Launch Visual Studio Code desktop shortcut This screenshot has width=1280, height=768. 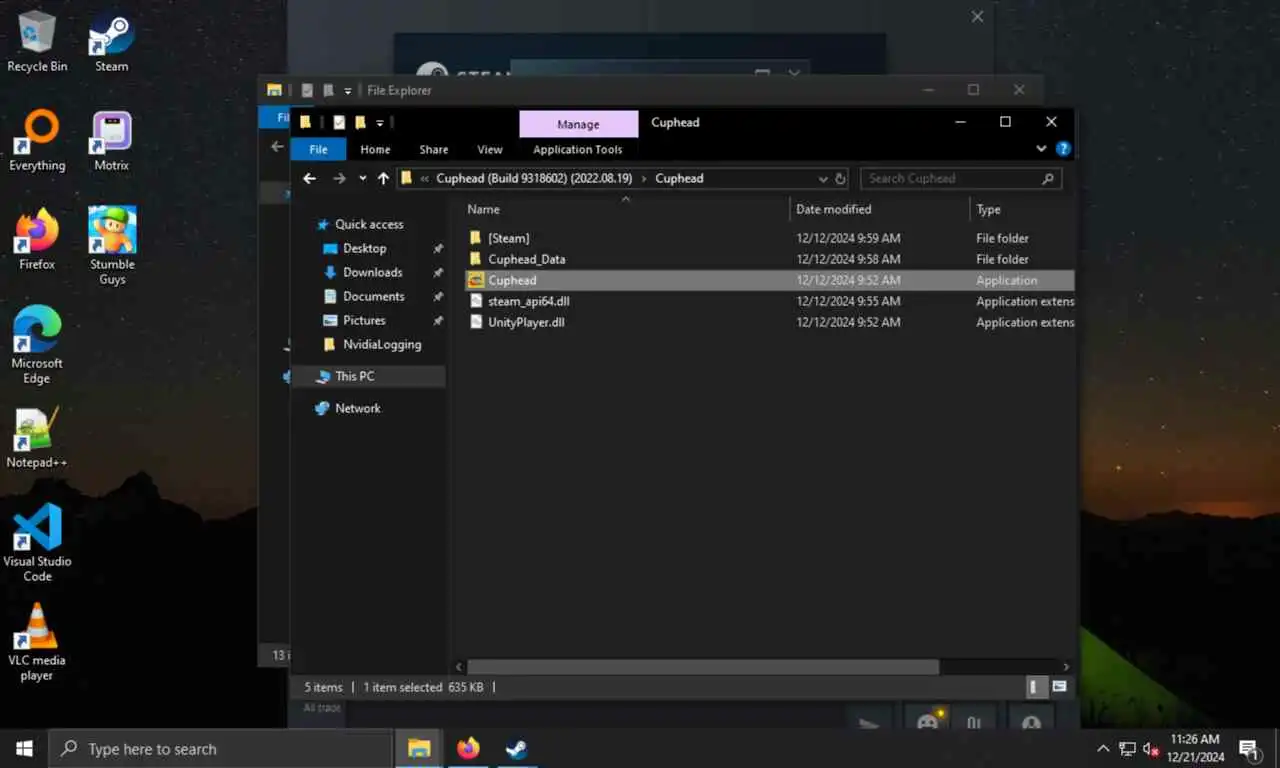click(x=37, y=543)
